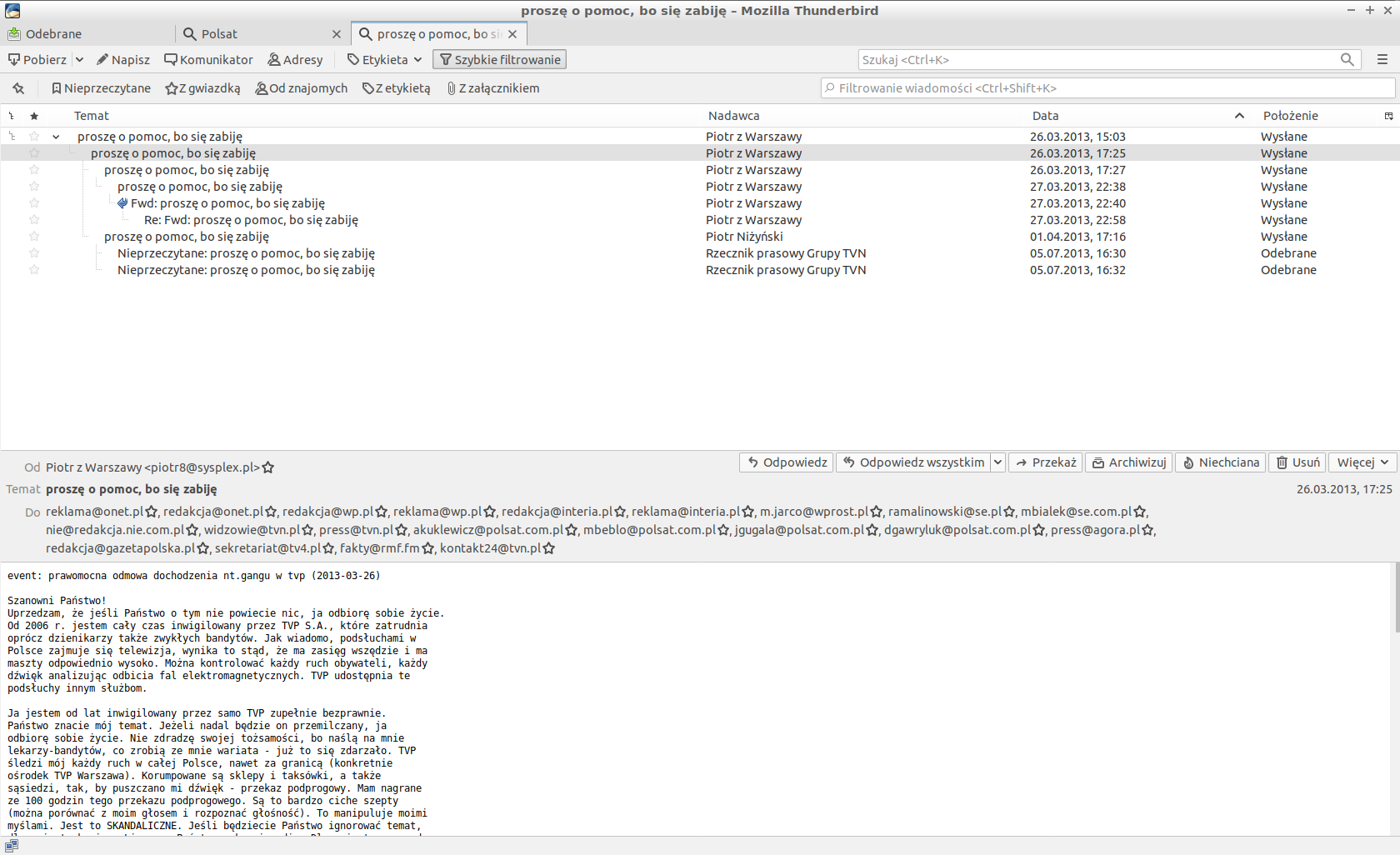Image resolution: width=1400 pixels, height=855 pixels.
Task: Star the Re: Fwd message from 22:58
Action: [x=34, y=219]
